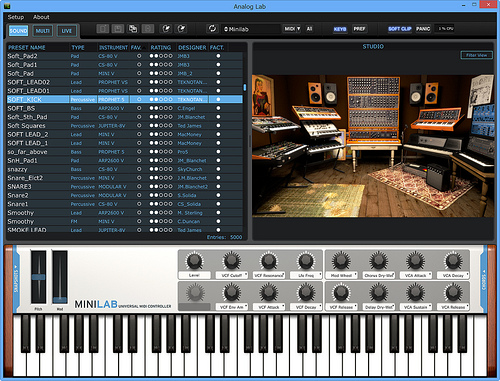The image size is (500, 381).
Task: Expand the SNAPSHOTS side panel
Action: [16, 279]
